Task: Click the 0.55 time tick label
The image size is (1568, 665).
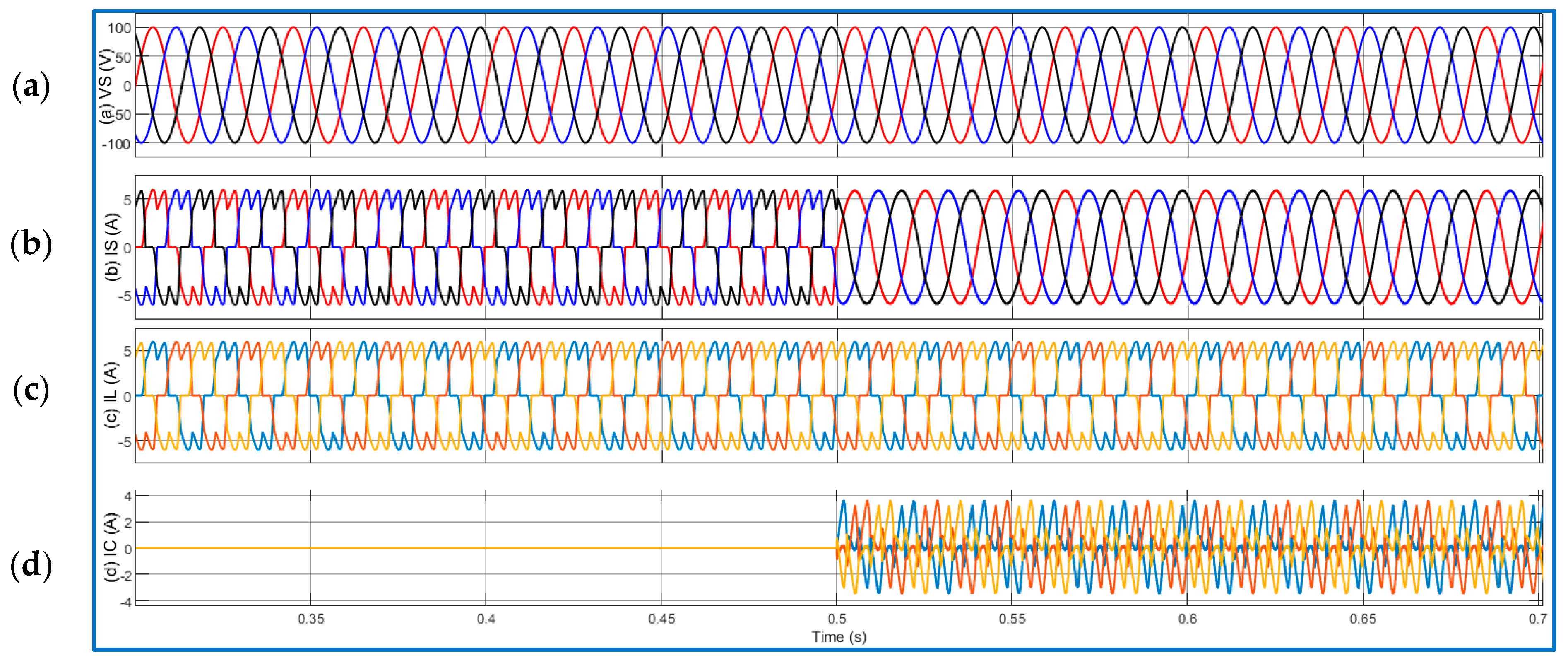Action: 1012,619
